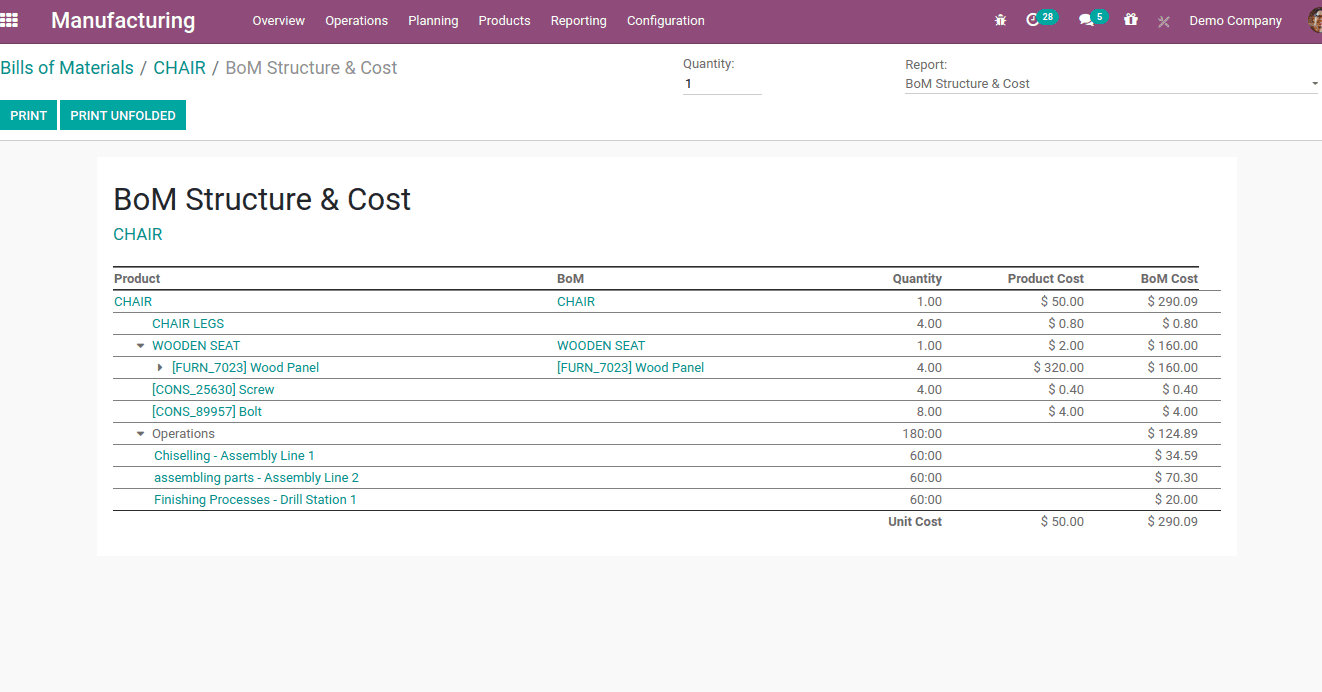1322x692 pixels.
Task: Open WOODEN SEAT product link
Action: tap(196, 346)
